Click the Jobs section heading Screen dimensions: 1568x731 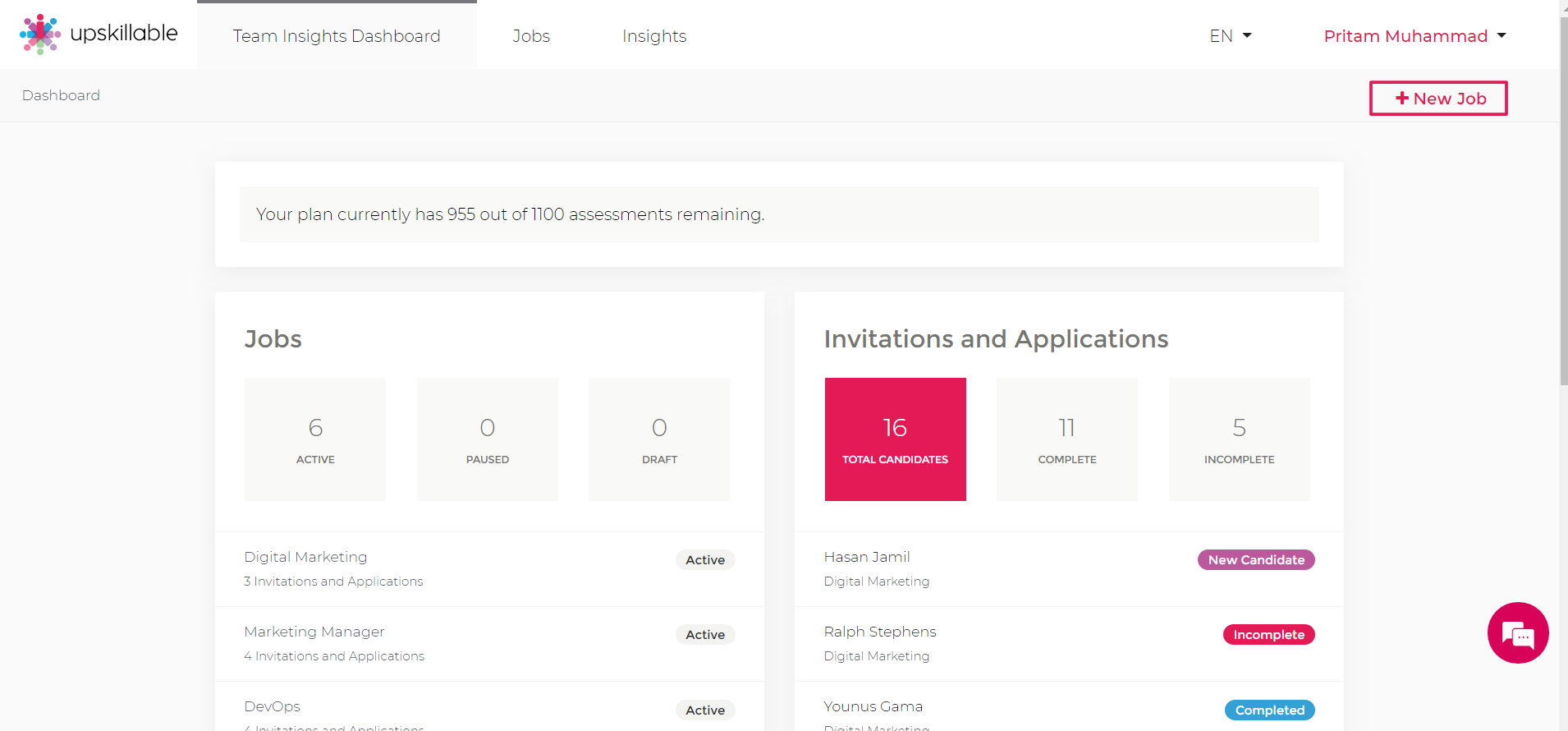pyautogui.click(x=273, y=339)
